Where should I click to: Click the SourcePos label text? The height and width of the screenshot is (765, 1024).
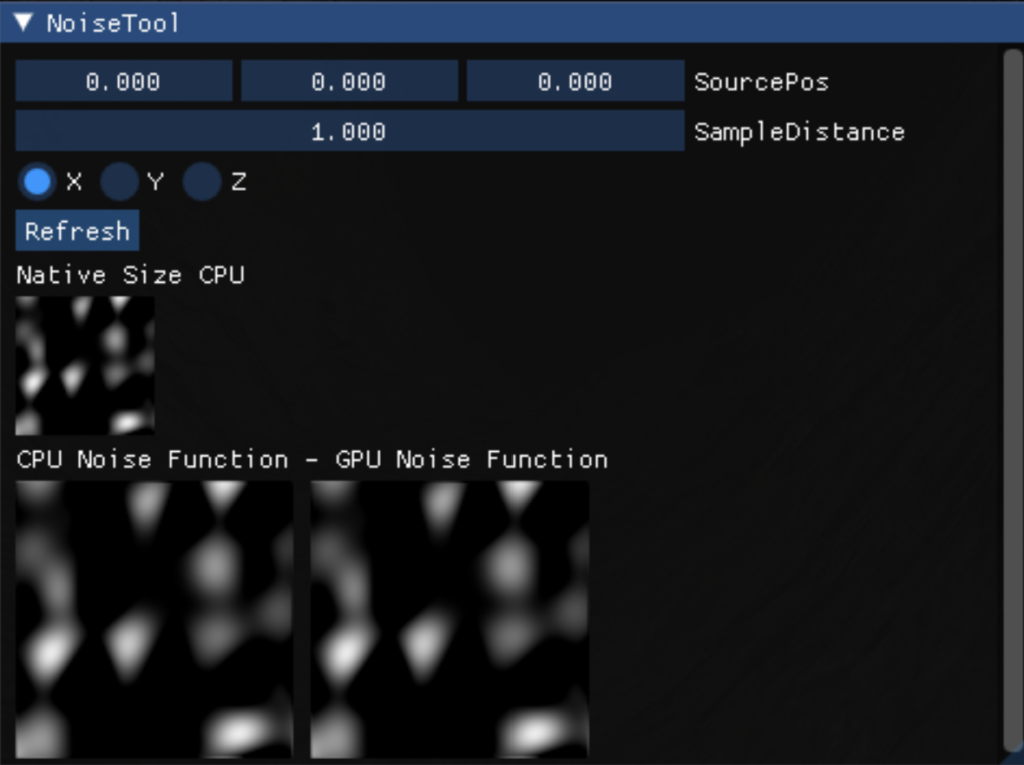[761, 82]
